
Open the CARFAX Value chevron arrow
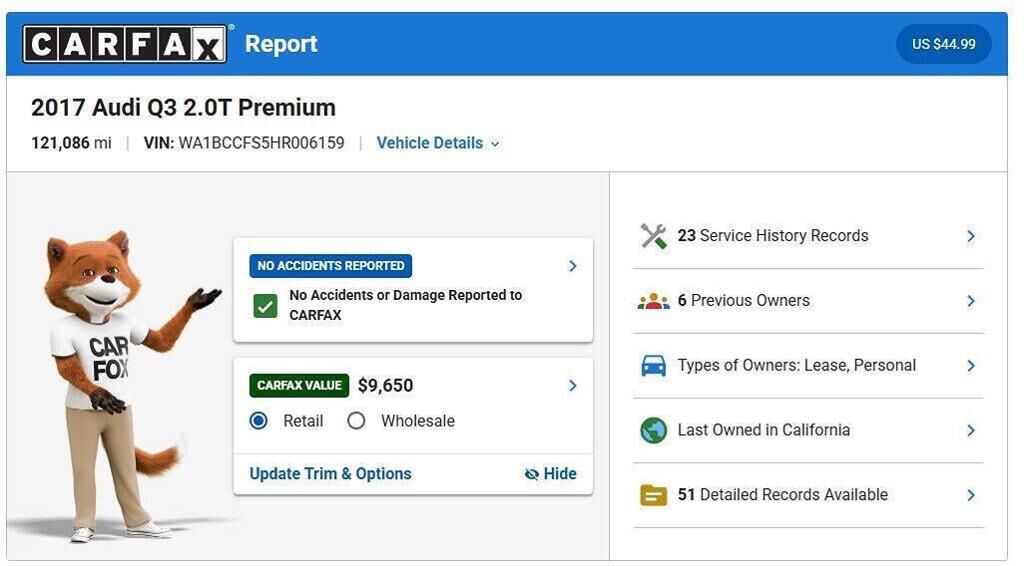pyautogui.click(x=573, y=386)
